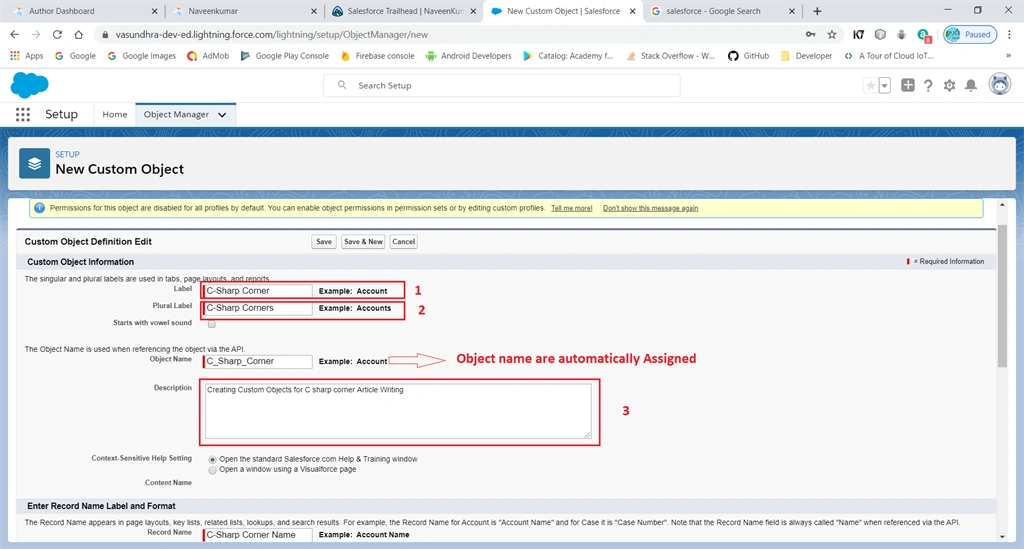Open the Firebase console bookmark

[x=377, y=56]
